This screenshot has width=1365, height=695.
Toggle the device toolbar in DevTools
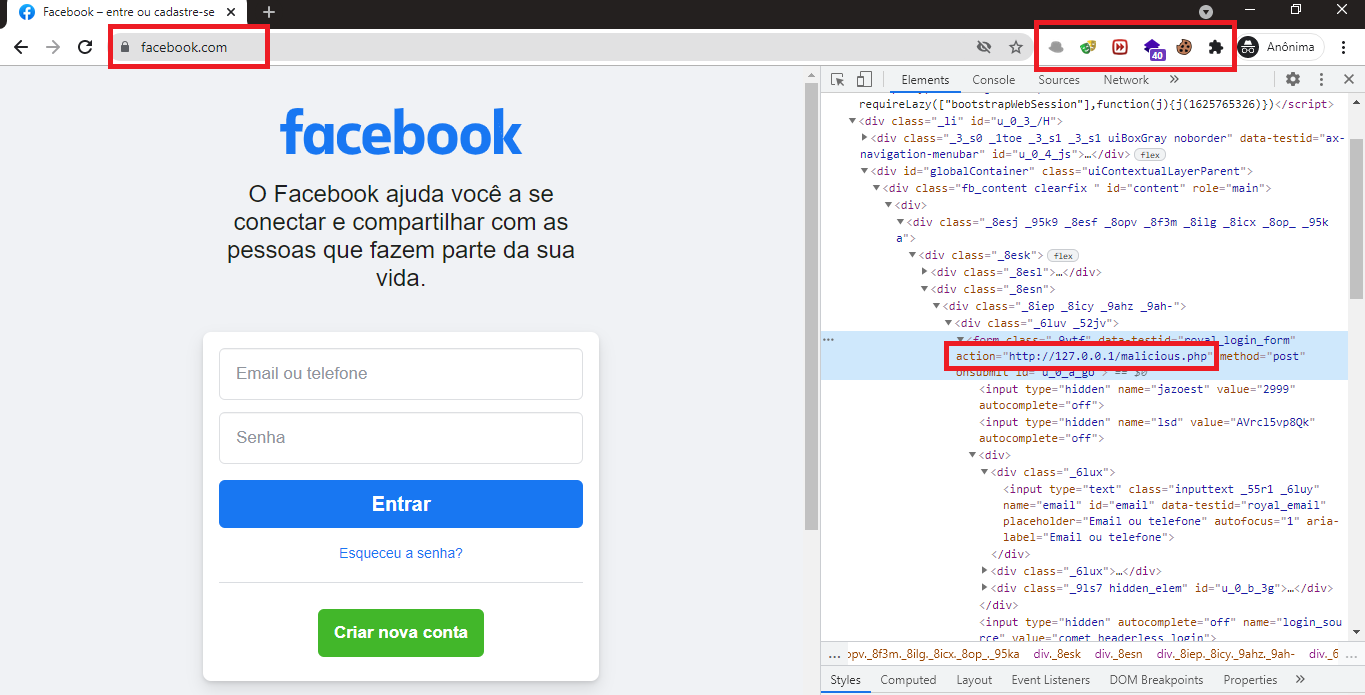(864, 79)
